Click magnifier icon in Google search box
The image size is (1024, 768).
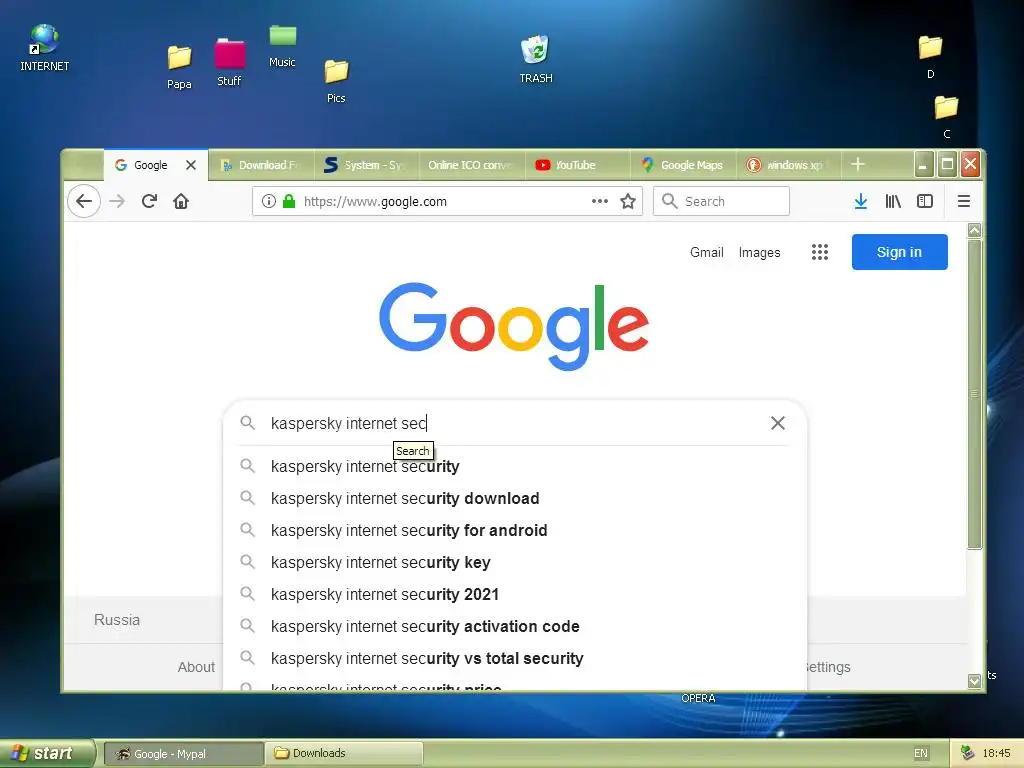(248, 423)
